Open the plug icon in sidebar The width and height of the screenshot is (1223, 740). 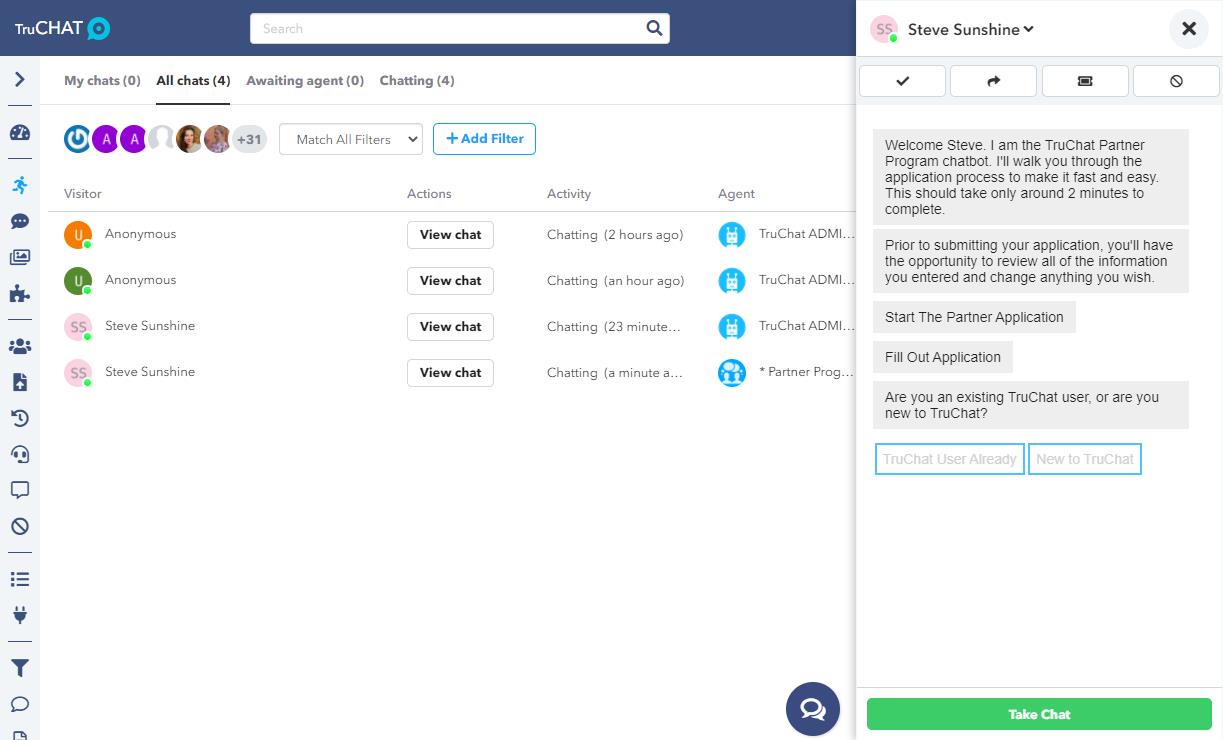point(19,615)
